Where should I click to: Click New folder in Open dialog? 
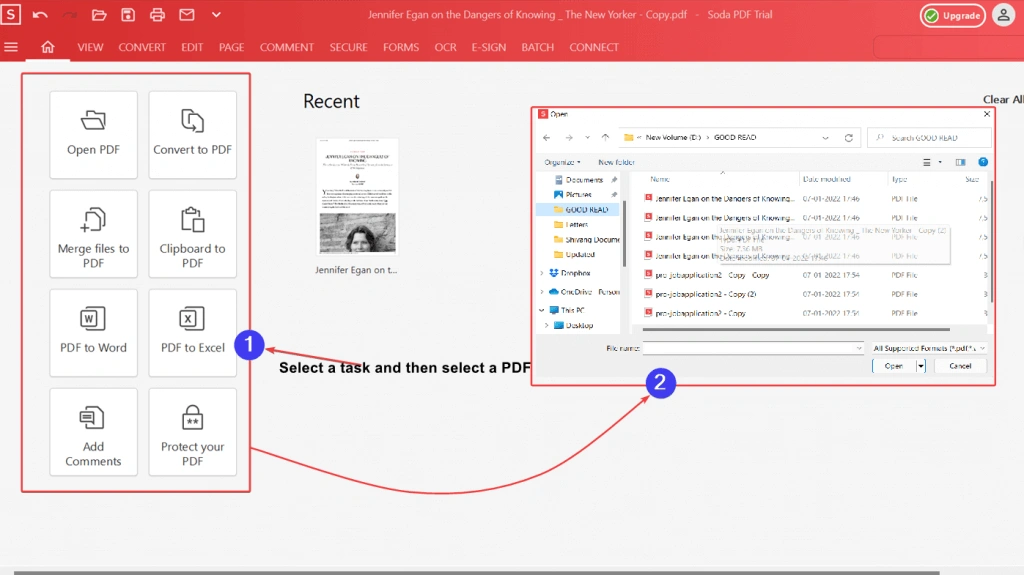(616, 162)
